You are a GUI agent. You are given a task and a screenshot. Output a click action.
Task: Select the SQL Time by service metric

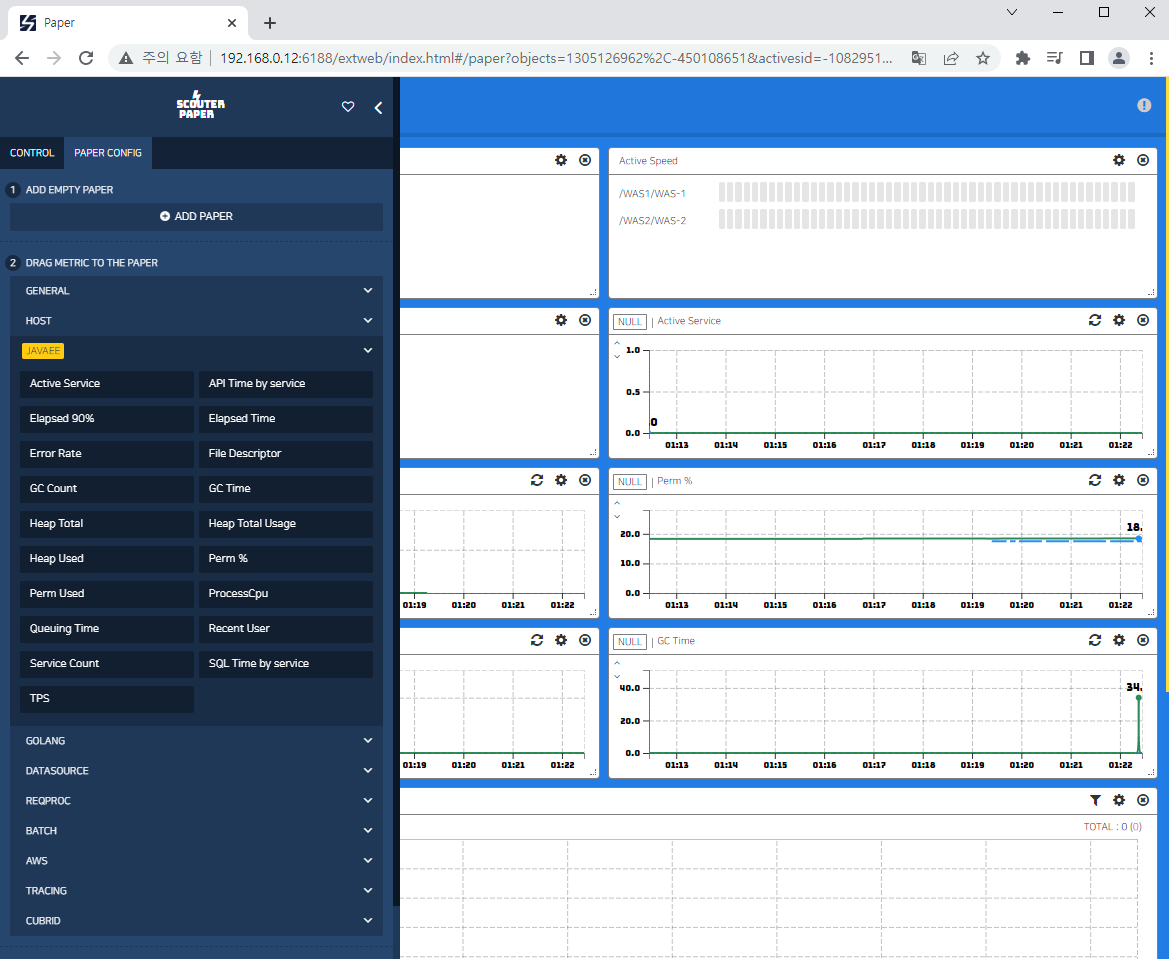[x=286, y=663]
